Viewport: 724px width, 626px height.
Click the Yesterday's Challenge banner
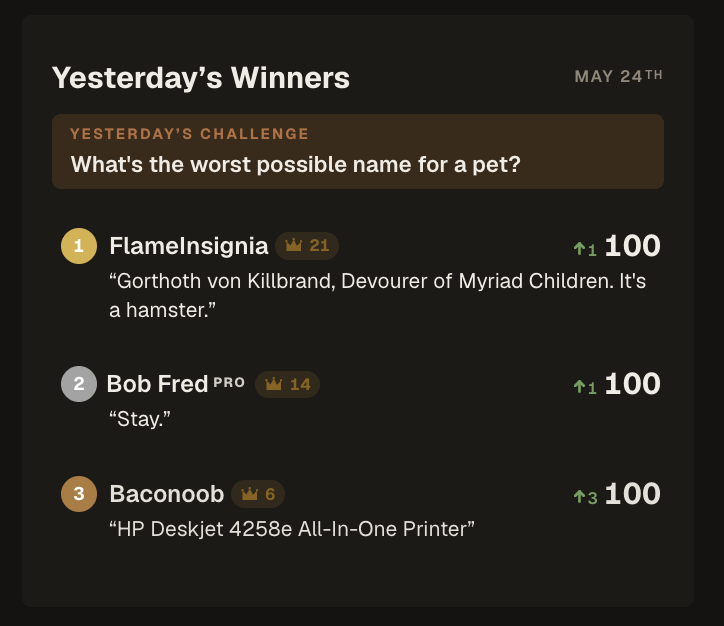tap(358, 151)
